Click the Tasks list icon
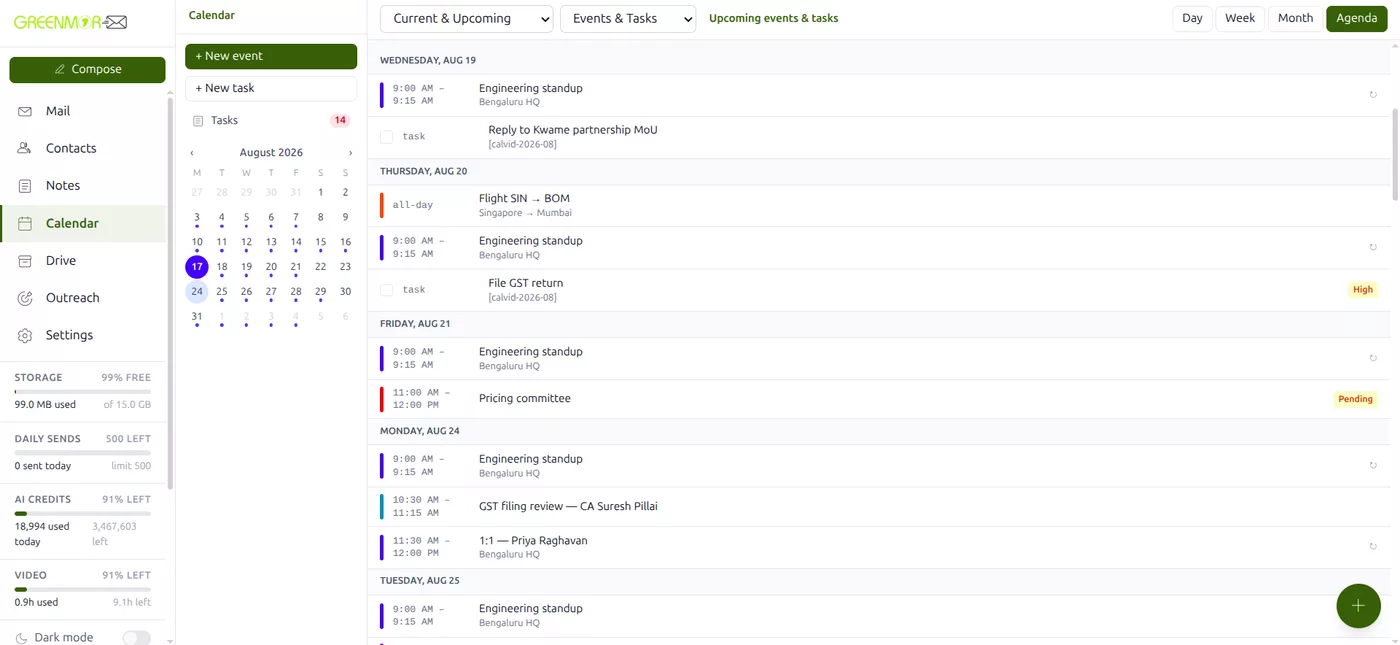This screenshot has width=1400, height=645. pos(198,121)
